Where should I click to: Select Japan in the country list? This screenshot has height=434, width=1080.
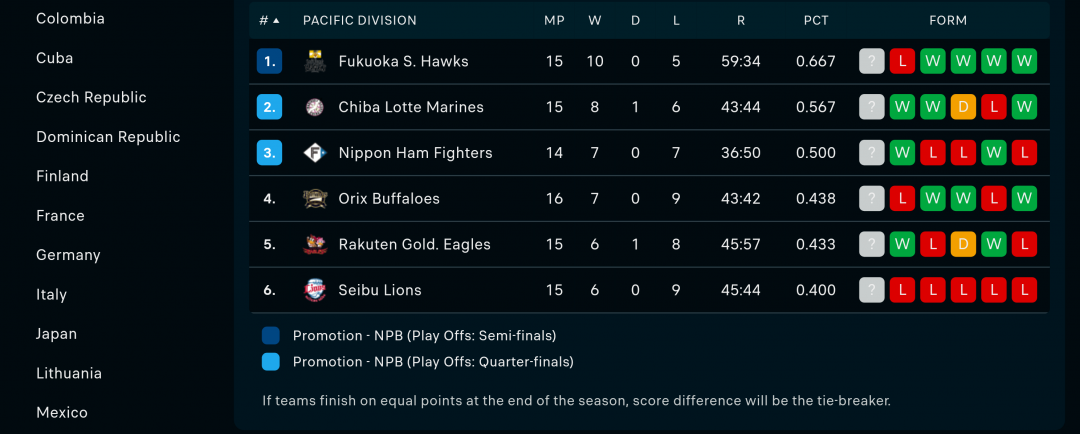pyautogui.click(x=56, y=334)
